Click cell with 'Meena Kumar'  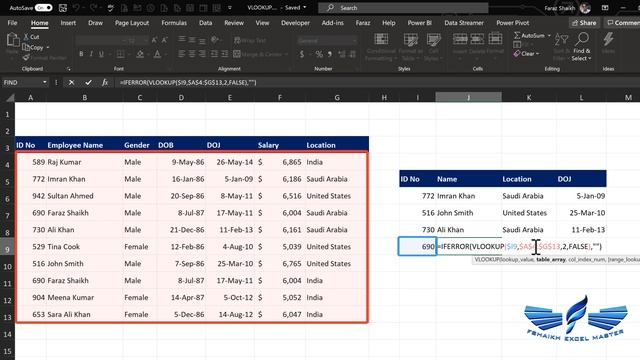[84, 298]
